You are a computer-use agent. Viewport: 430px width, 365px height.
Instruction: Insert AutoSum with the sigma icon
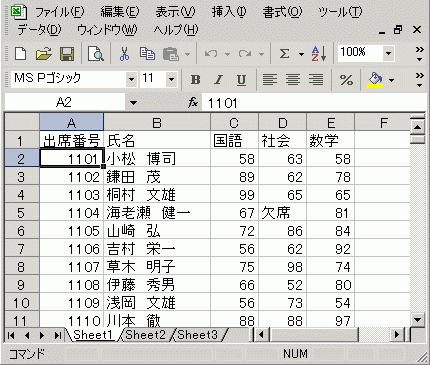coord(284,53)
